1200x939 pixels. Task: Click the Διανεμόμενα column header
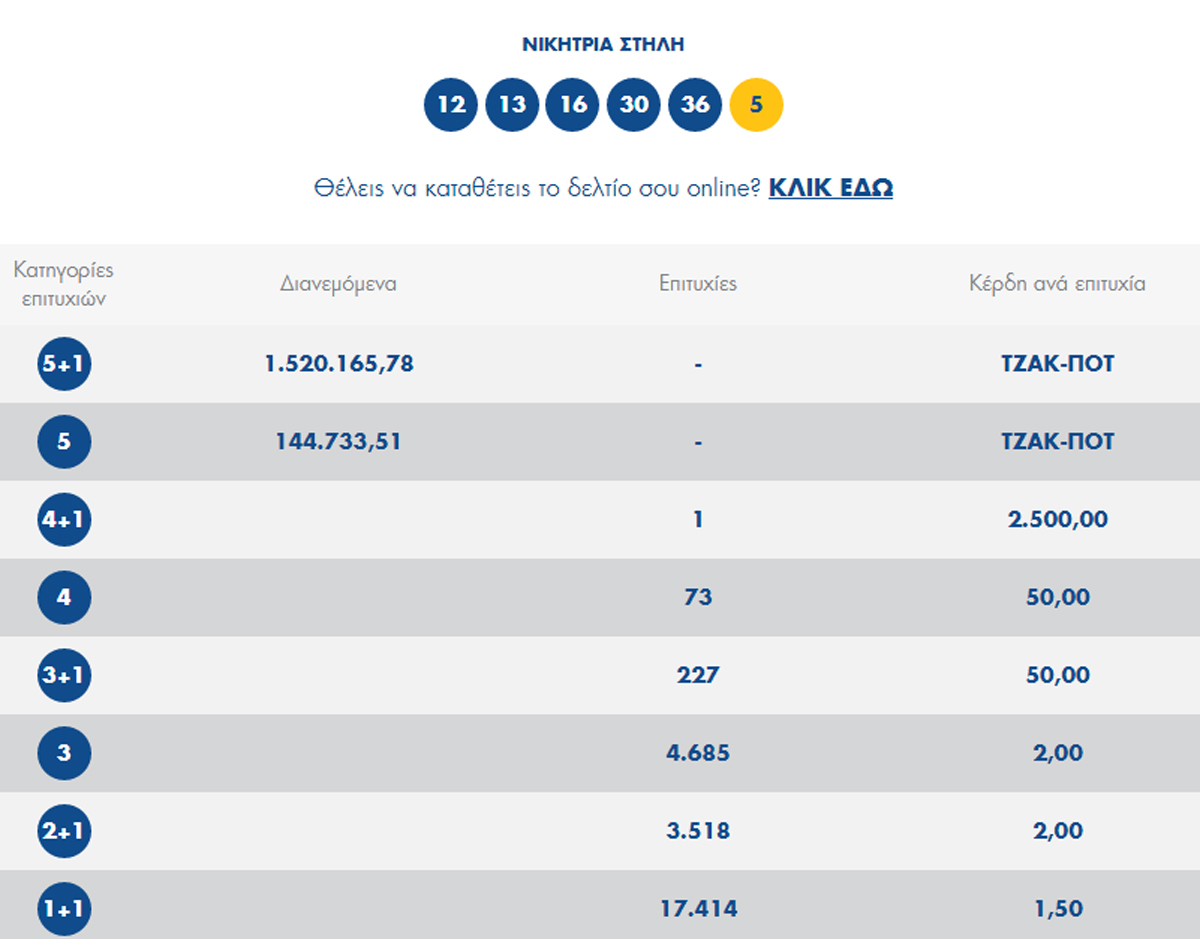click(x=338, y=284)
